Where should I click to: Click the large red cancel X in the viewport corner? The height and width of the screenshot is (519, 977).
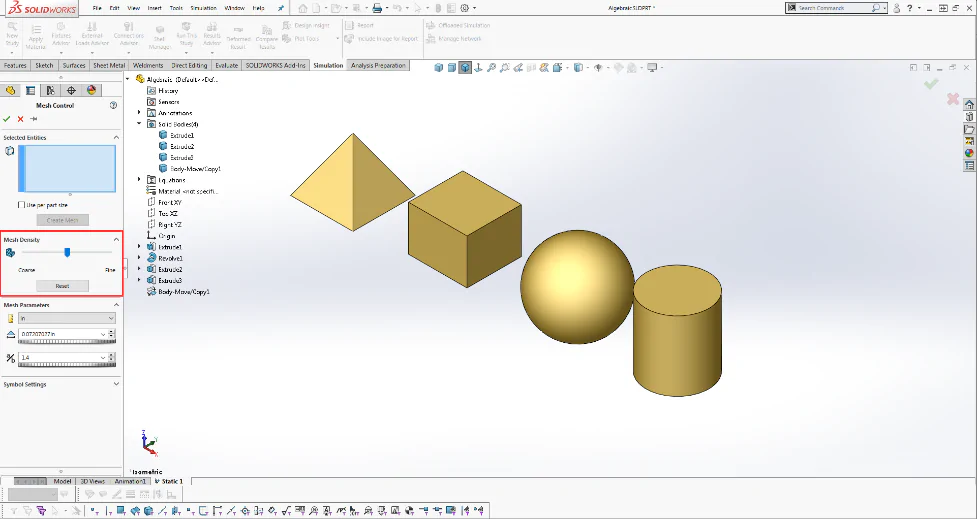click(x=953, y=98)
